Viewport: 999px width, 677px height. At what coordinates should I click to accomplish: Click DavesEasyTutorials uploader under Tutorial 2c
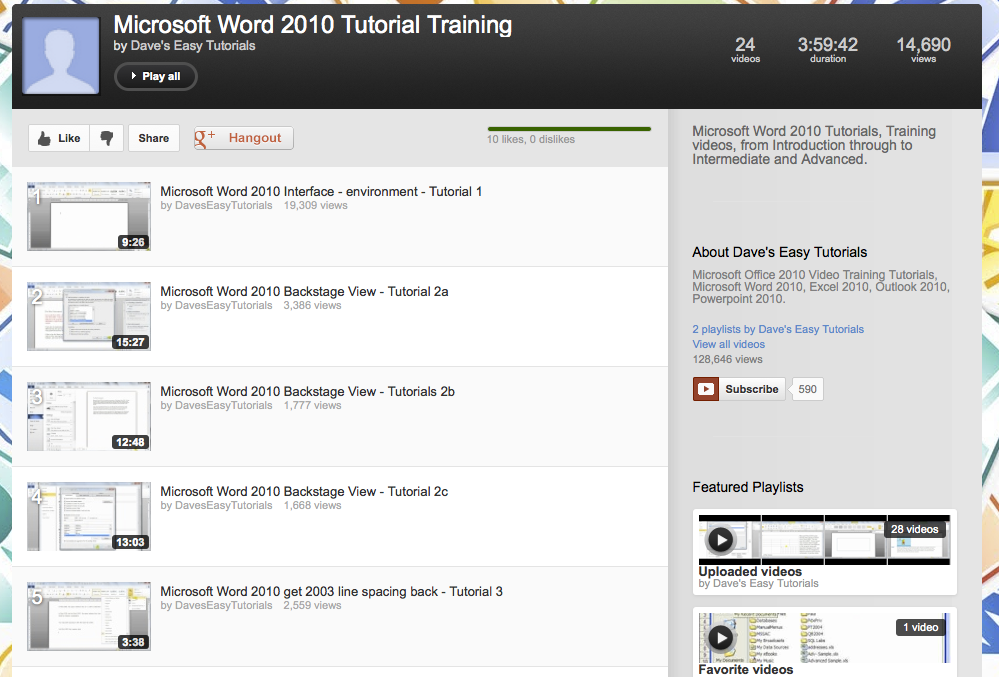224,506
